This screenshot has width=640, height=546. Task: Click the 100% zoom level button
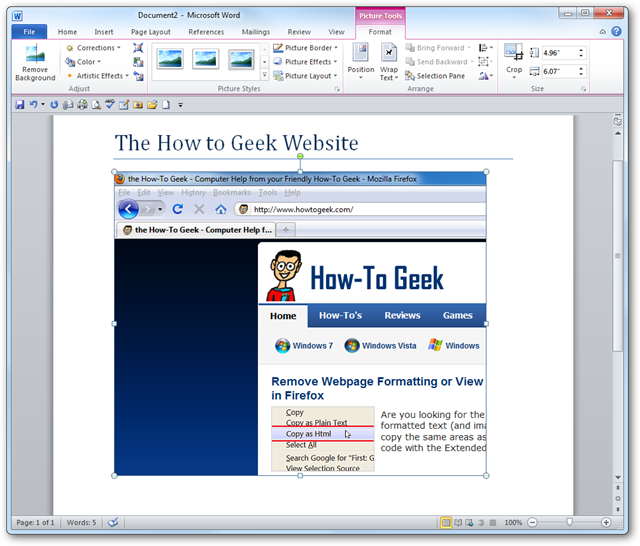pyautogui.click(x=513, y=522)
